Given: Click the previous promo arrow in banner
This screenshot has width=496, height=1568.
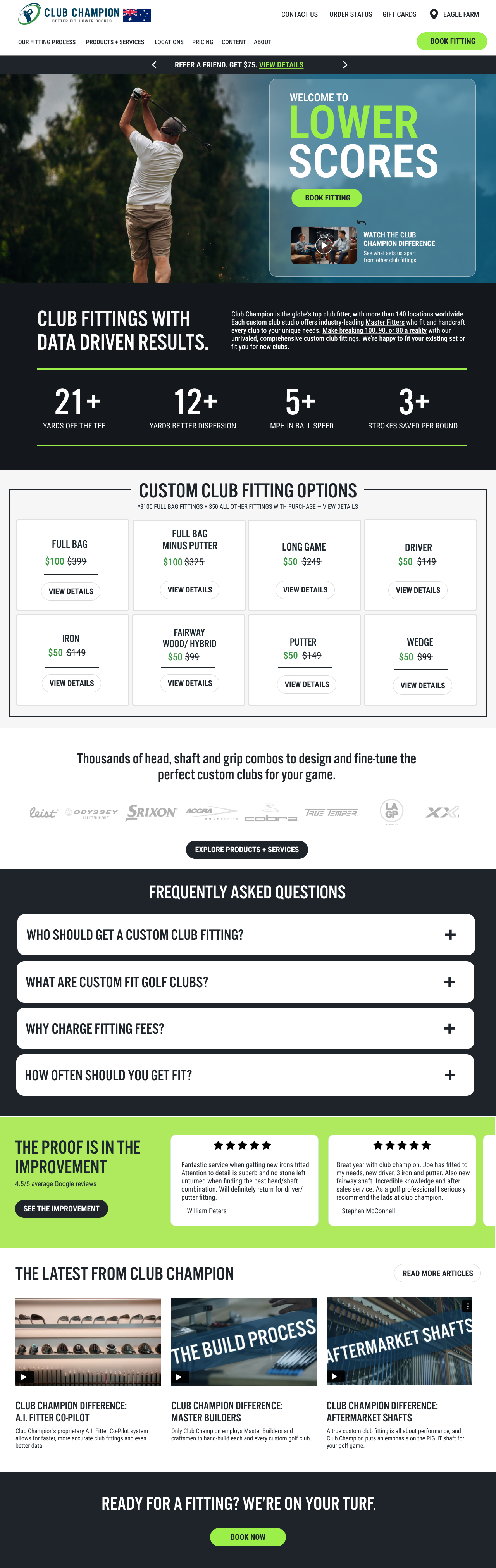Looking at the screenshot, I should point(155,64).
